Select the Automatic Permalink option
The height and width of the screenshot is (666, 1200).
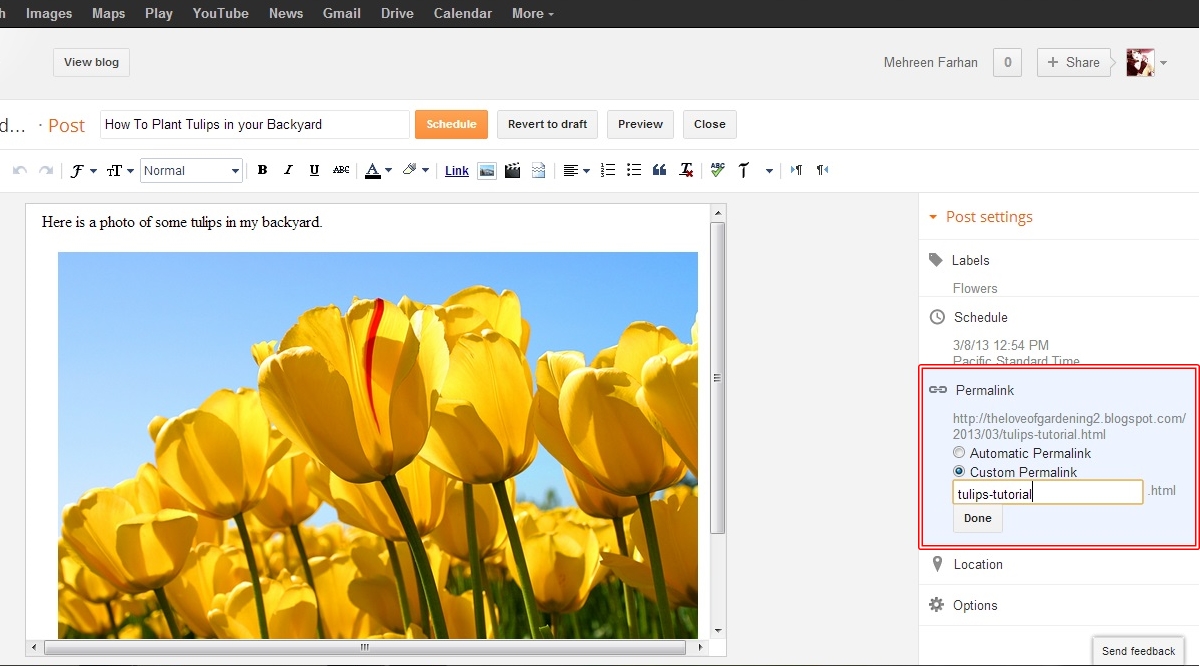pos(959,452)
